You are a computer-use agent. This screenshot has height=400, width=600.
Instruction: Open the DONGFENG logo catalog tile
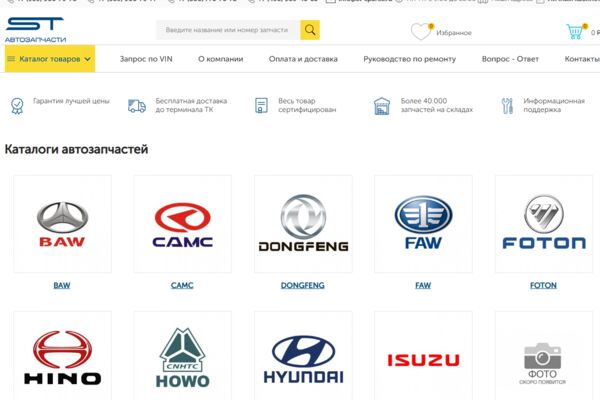(x=303, y=224)
